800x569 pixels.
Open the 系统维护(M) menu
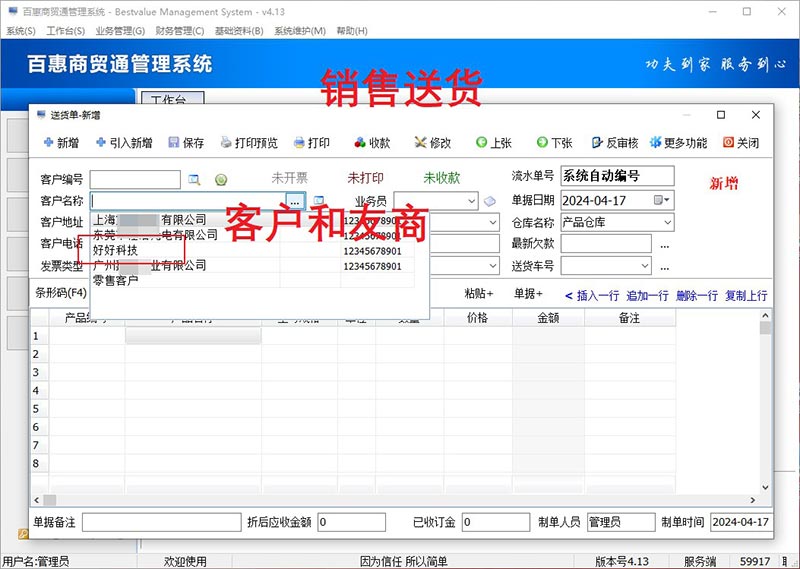300,31
